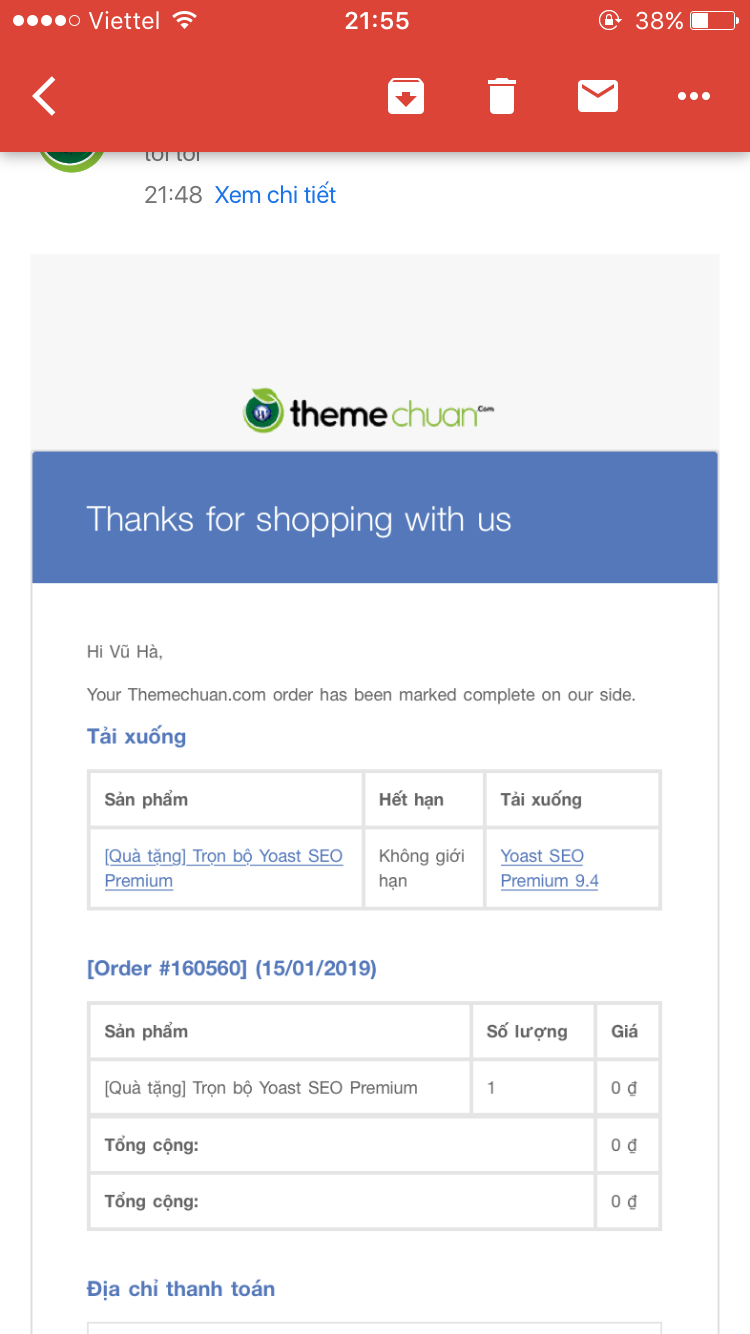Expand details via "Xem chi tiết"
This screenshot has height=1334, width=750.
[275, 195]
